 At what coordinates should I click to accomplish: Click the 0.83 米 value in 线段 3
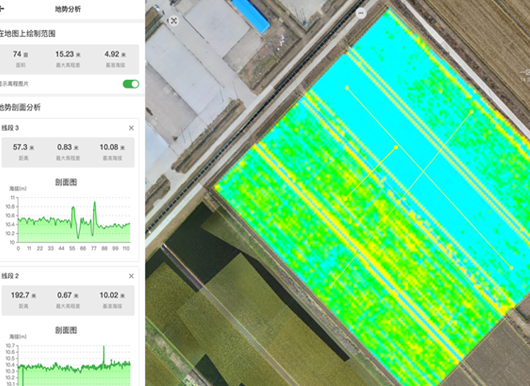(x=68, y=147)
